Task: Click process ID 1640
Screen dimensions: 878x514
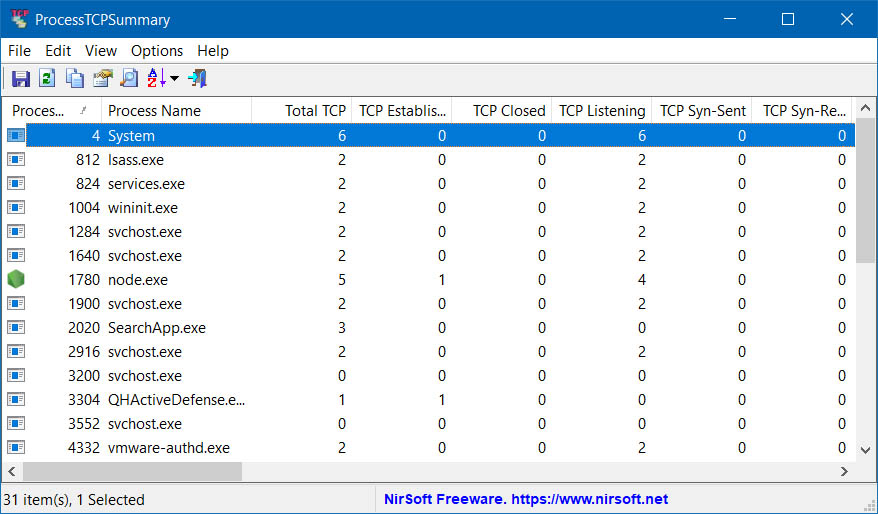Action: coord(84,256)
